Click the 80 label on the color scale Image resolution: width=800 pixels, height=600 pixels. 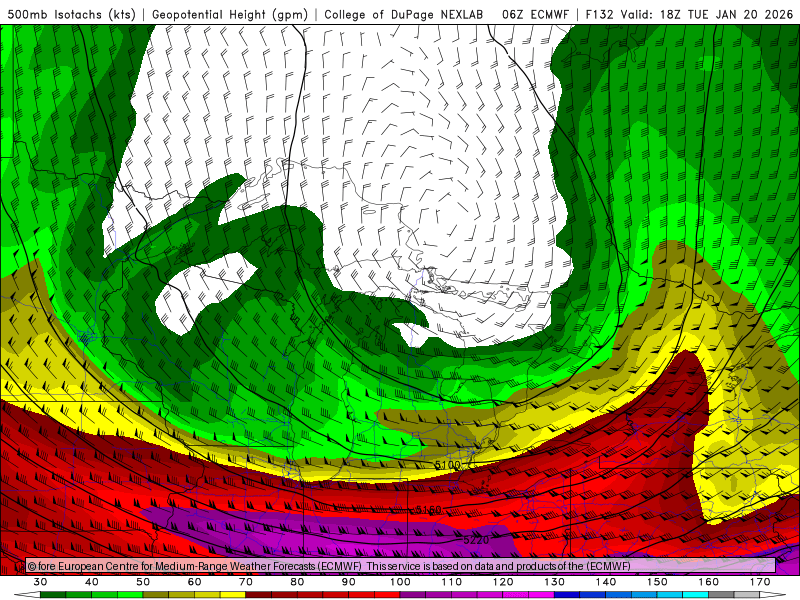click(297, 582)
